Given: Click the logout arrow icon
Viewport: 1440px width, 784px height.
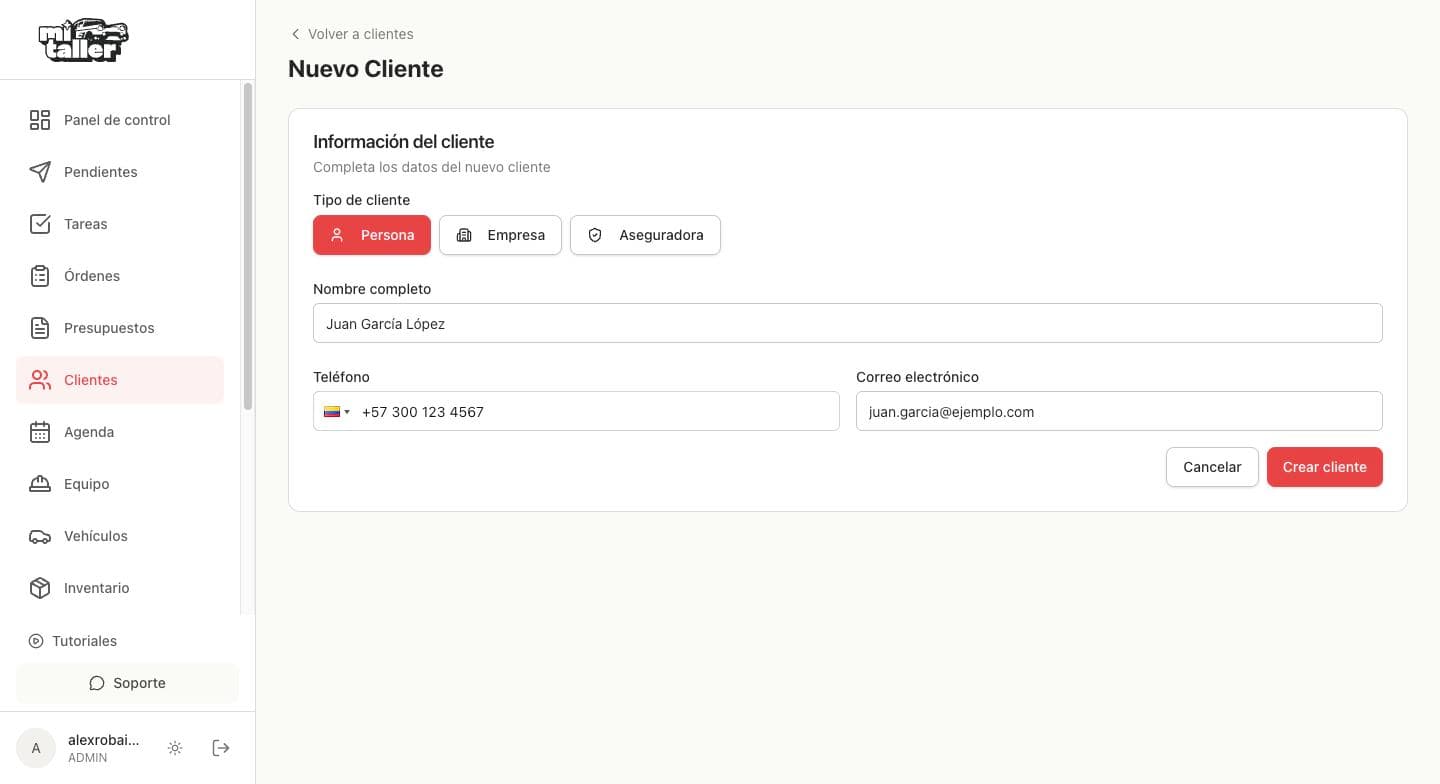Looking at the screenshot, I should [221, 748].
